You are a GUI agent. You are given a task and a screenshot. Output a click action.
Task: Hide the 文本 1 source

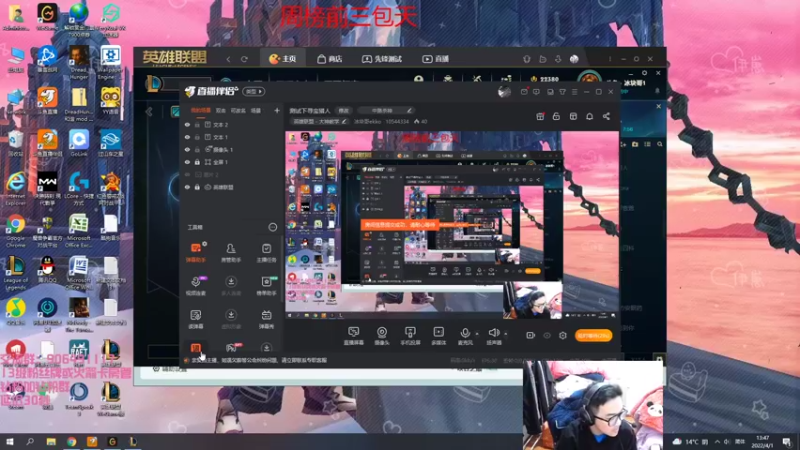[187, 137]
